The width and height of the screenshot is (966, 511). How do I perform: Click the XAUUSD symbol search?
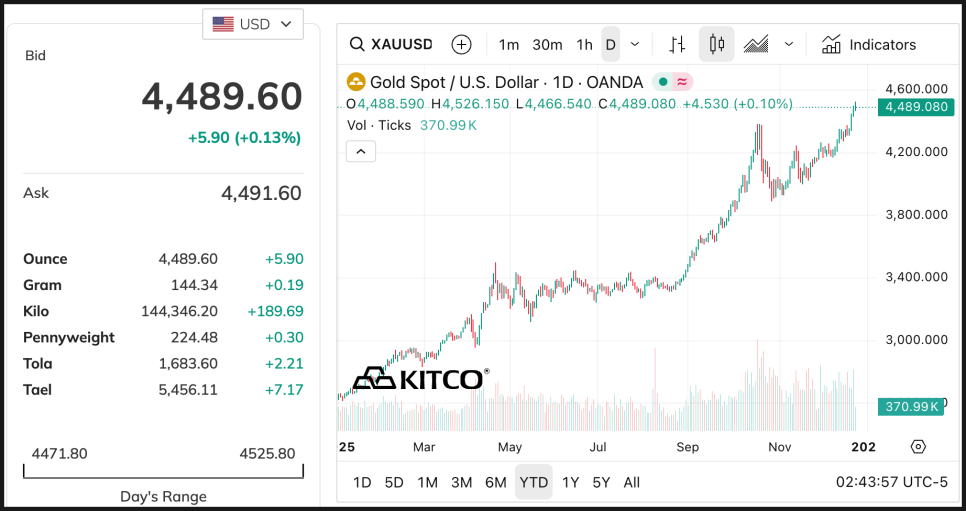391,44
